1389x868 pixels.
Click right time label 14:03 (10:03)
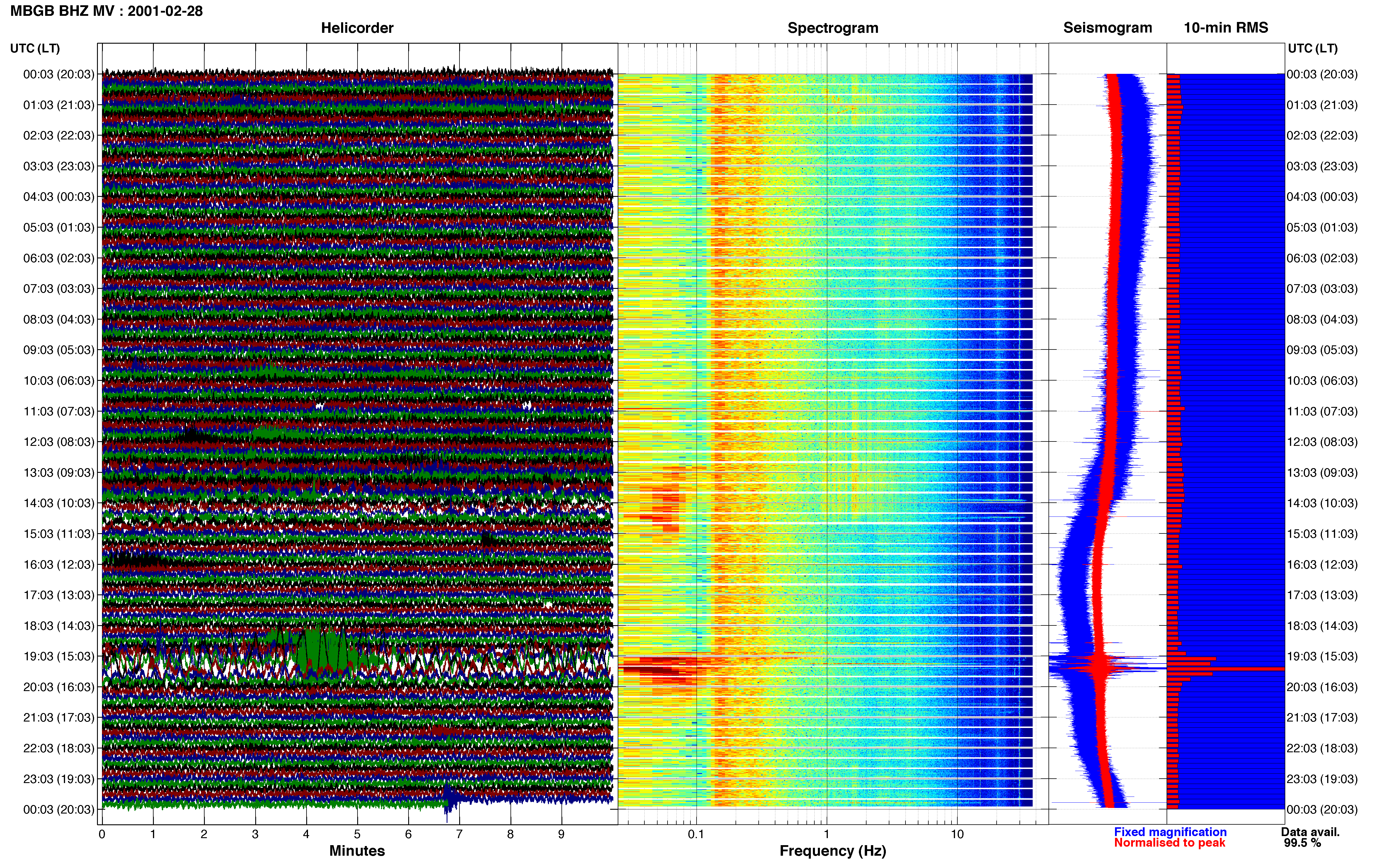pyautogui.click(x=1322, y=503)
